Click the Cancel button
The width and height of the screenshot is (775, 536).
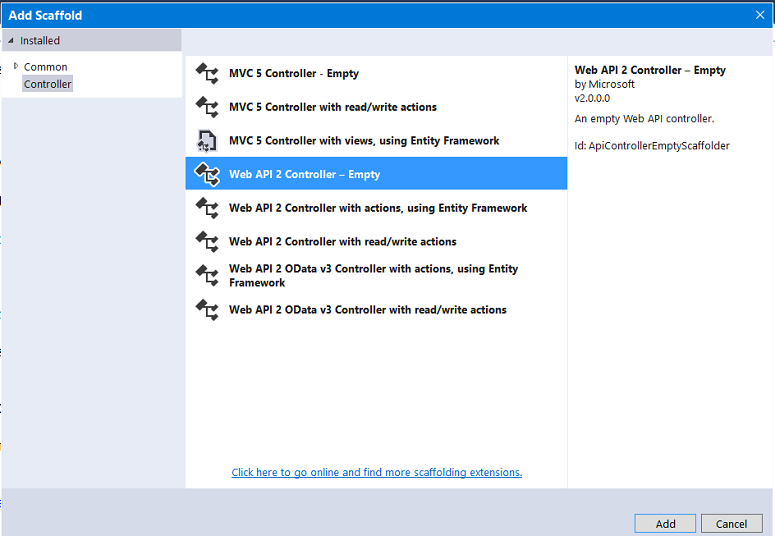[x=732, y=524]
